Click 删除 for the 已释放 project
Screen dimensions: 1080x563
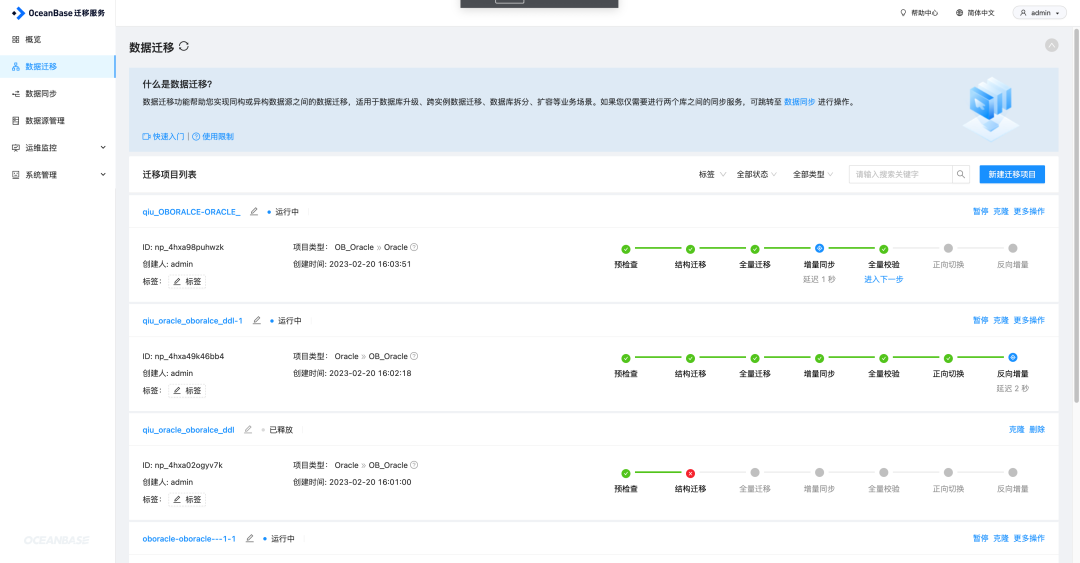click(x=1037, y=429)
